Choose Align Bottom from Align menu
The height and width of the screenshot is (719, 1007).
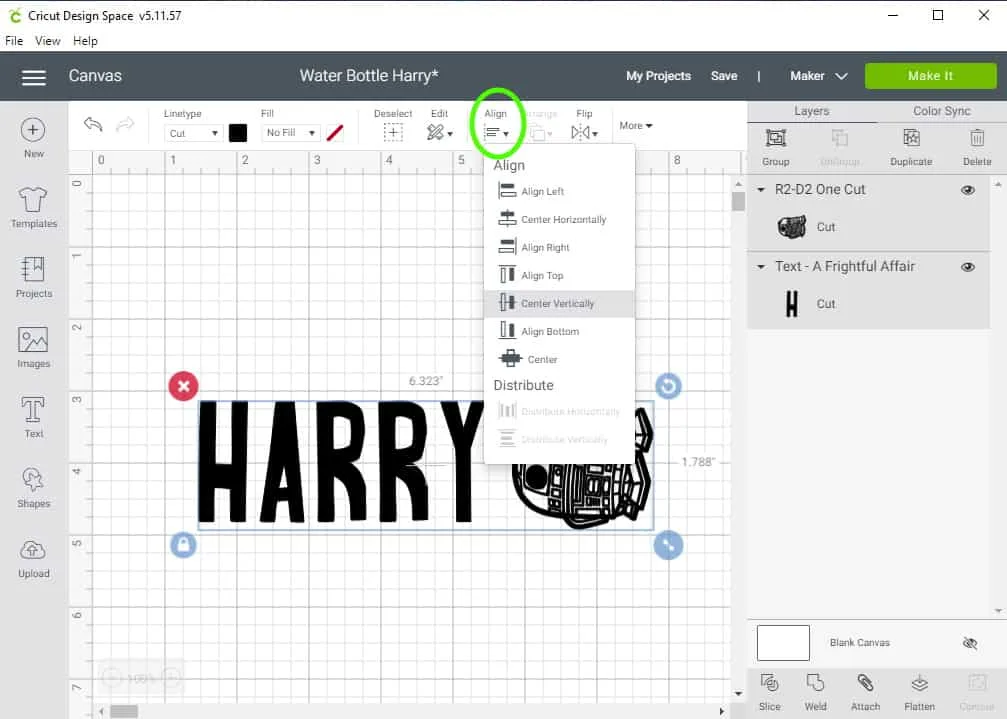click(x=559, y=331)
